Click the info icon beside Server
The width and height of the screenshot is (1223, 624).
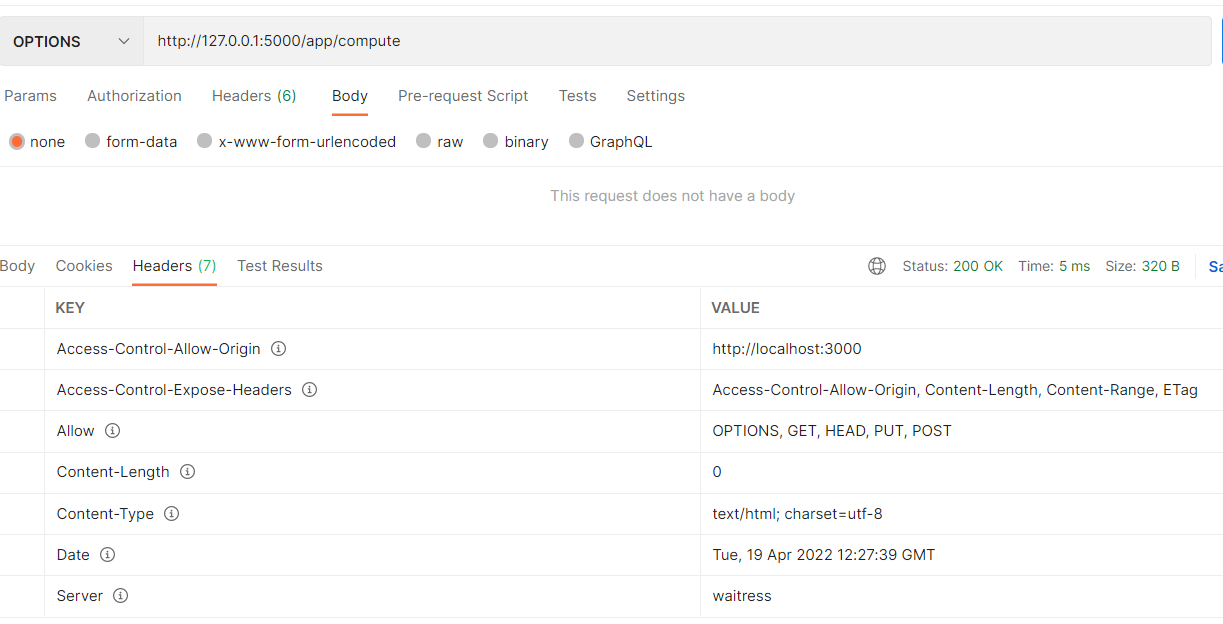tap(120, 596)
